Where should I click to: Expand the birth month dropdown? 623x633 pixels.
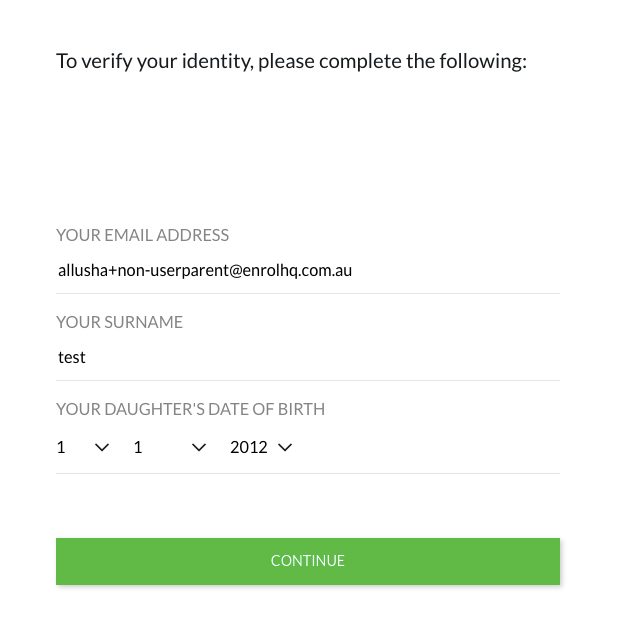coord(169,447)
